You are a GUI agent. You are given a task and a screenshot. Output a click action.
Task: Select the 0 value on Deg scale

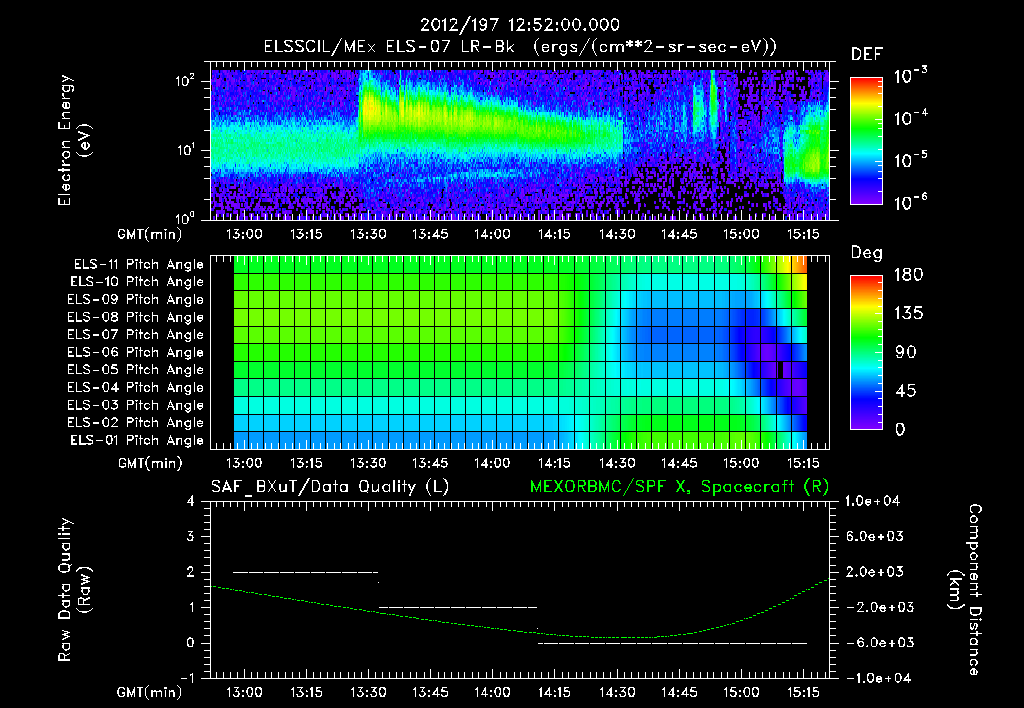click(901, 429)
